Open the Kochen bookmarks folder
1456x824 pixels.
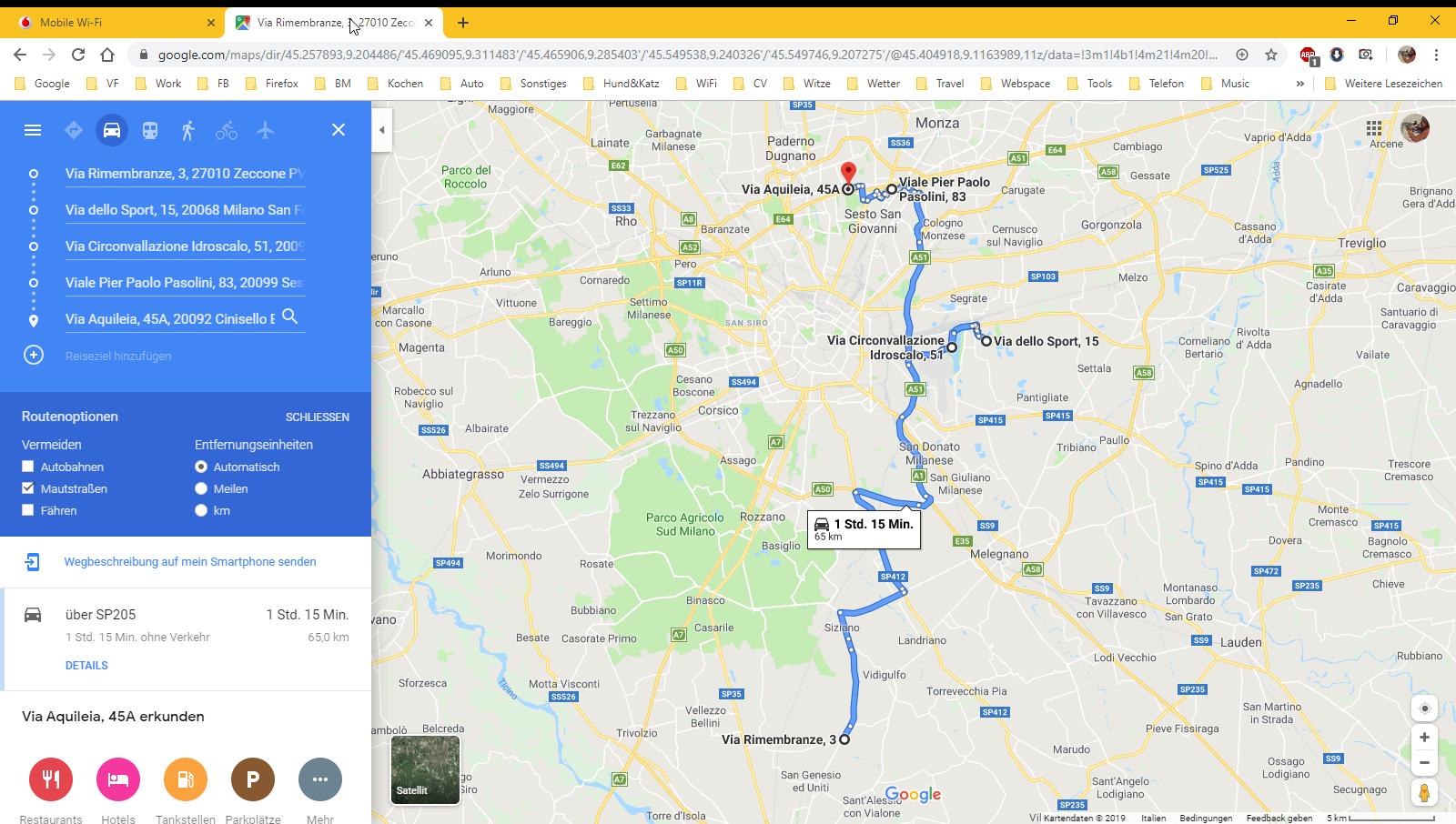click(x=395, y=84)
